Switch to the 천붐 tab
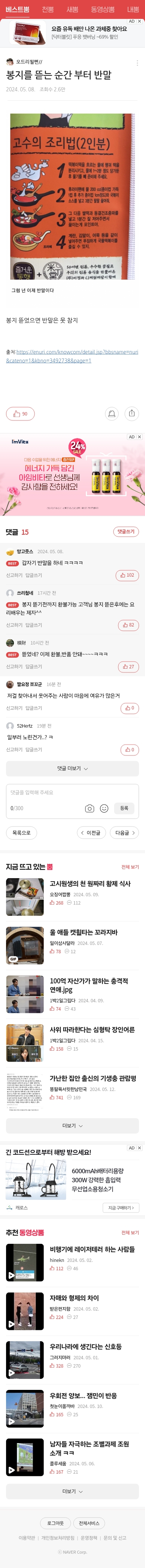The height and width of the screenshot is (1568, 145). pyautogui.click(x=47, y=9)
